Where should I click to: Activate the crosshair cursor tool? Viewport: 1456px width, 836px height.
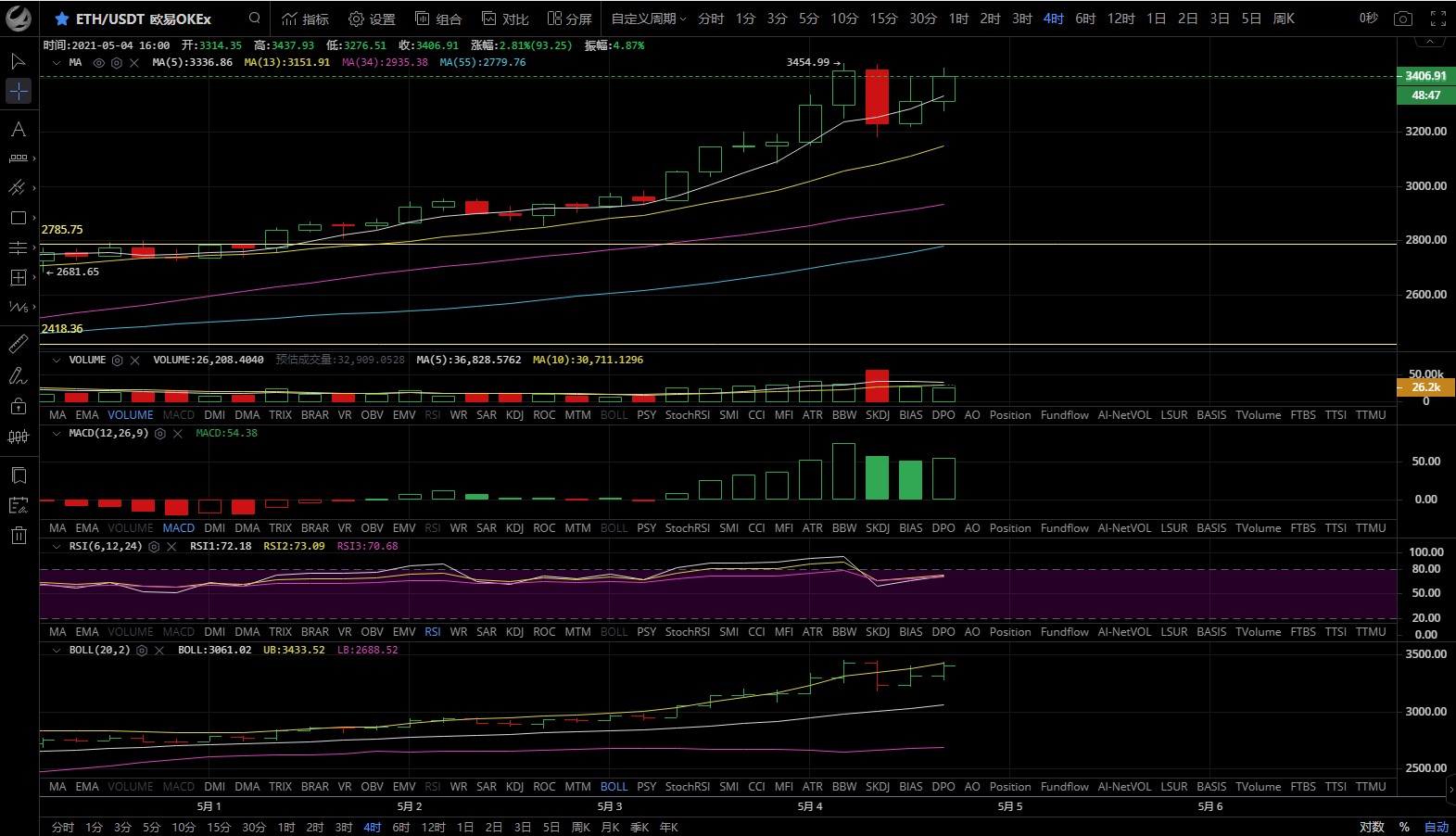(19, 91)
